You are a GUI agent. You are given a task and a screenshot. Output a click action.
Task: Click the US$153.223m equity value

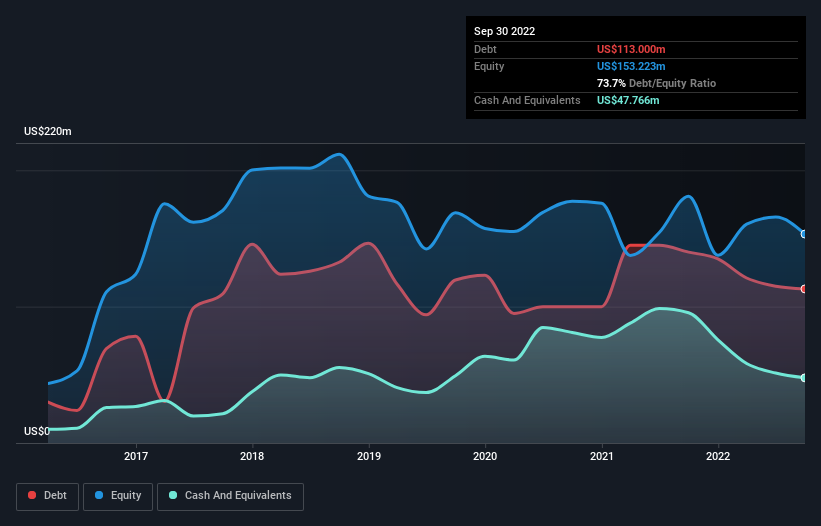(x=631, y=66)
